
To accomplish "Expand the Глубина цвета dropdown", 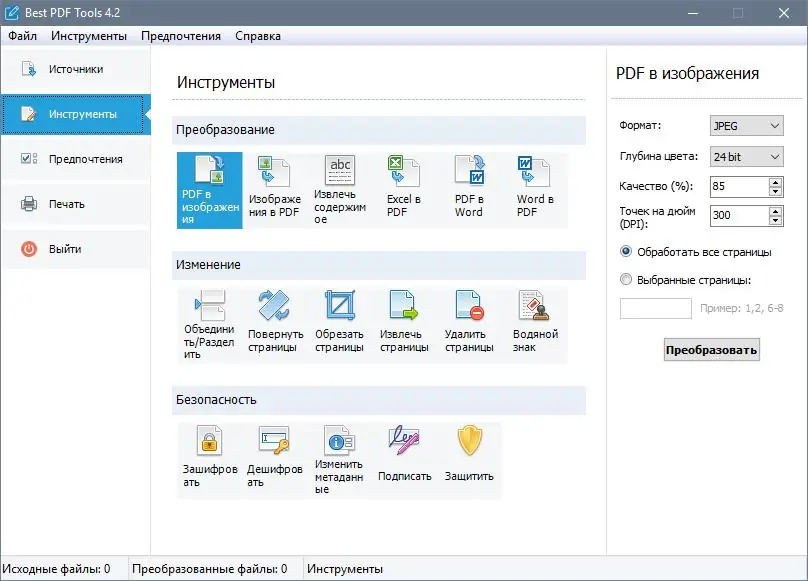I will point(771,155).
